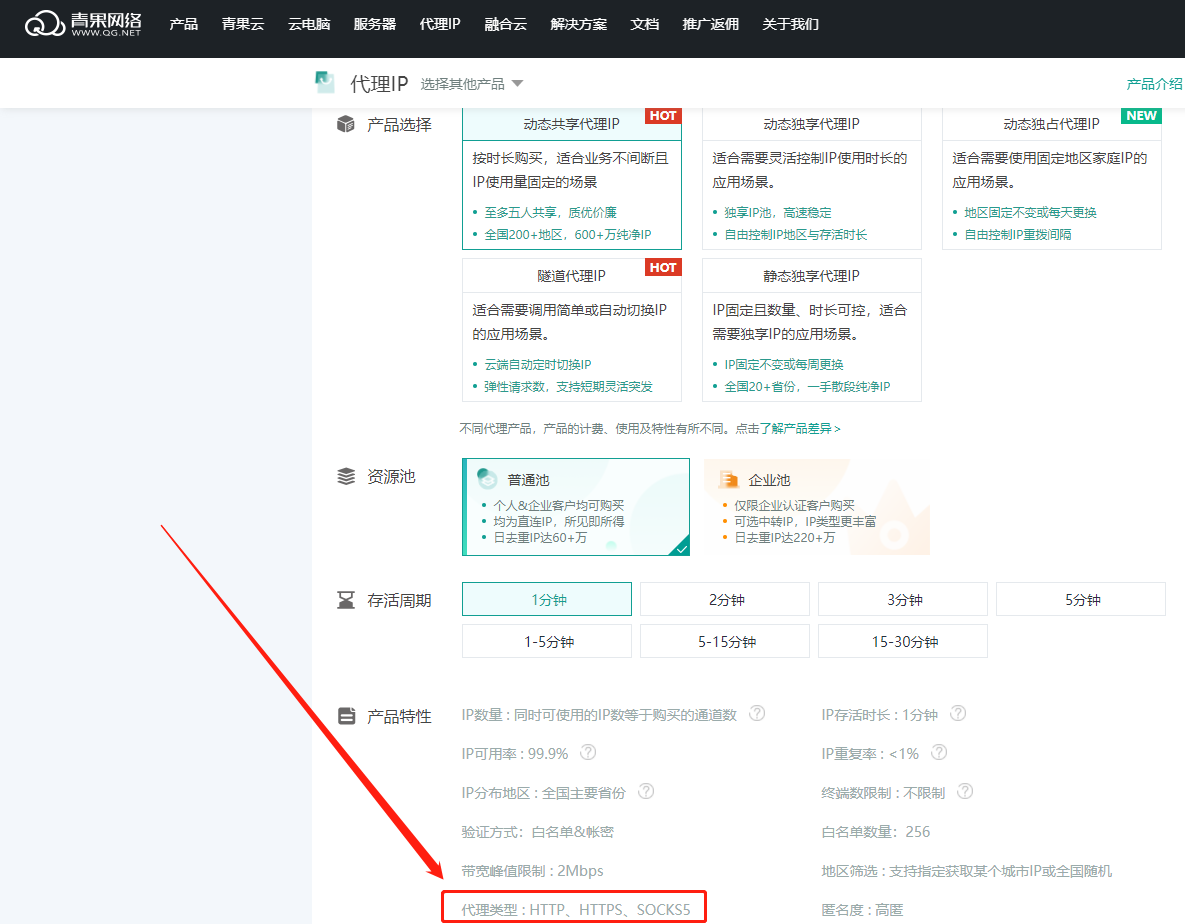This screenshot has height=924, width=1185.
Task: Select 1分钟 survival period
Action: pos(546,599)
